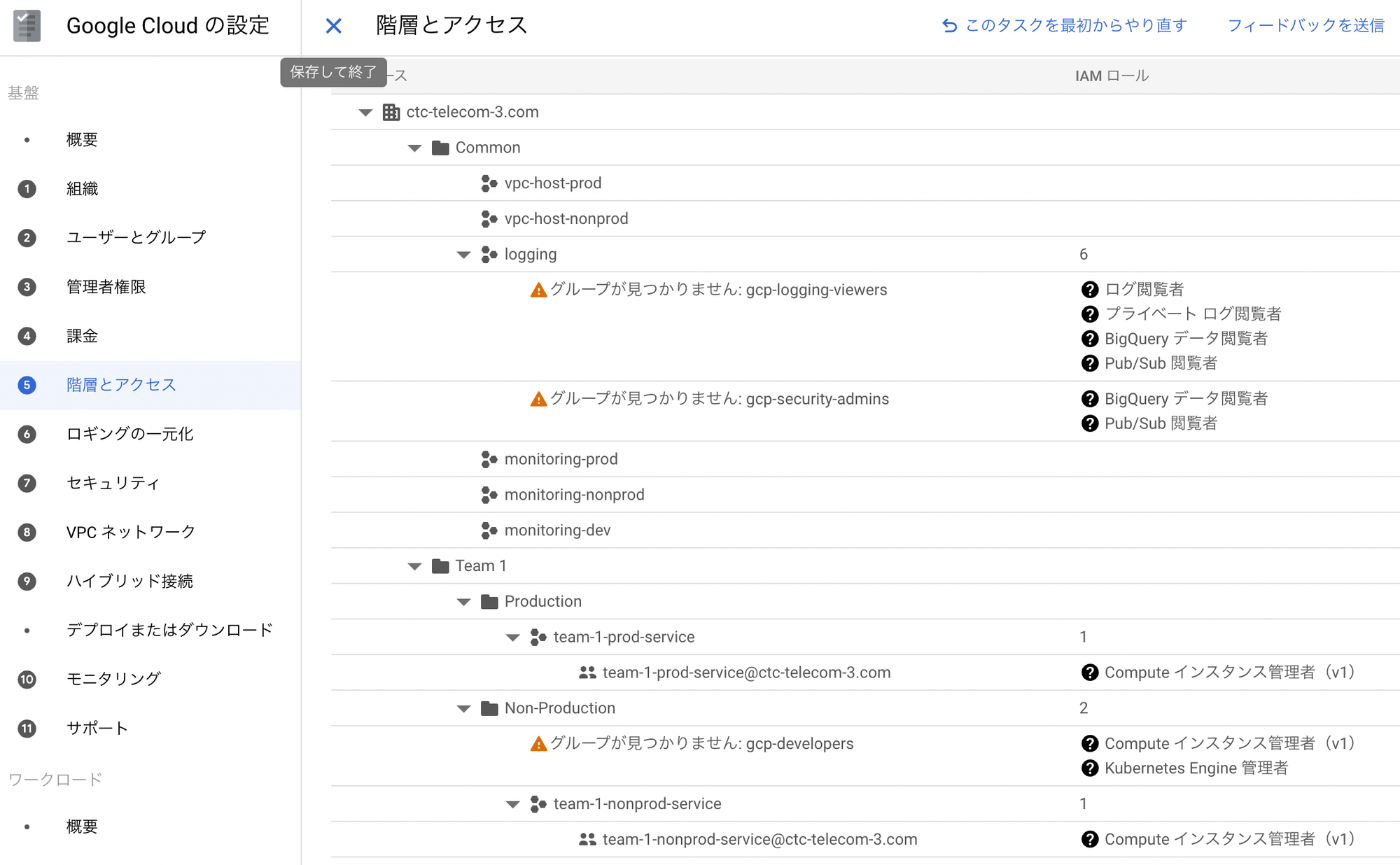
Task: Click the gcp-logging-viewers missing group text
Action: click(719, 290)
